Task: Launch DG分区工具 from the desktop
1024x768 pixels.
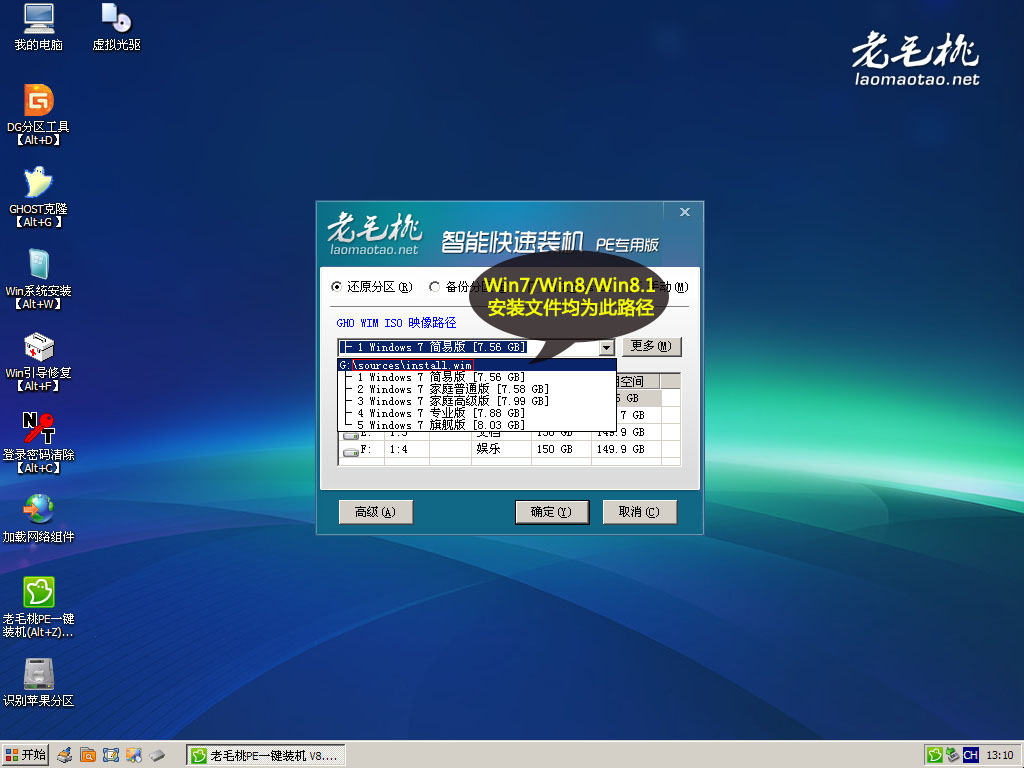Action: (x=39, y=115)
